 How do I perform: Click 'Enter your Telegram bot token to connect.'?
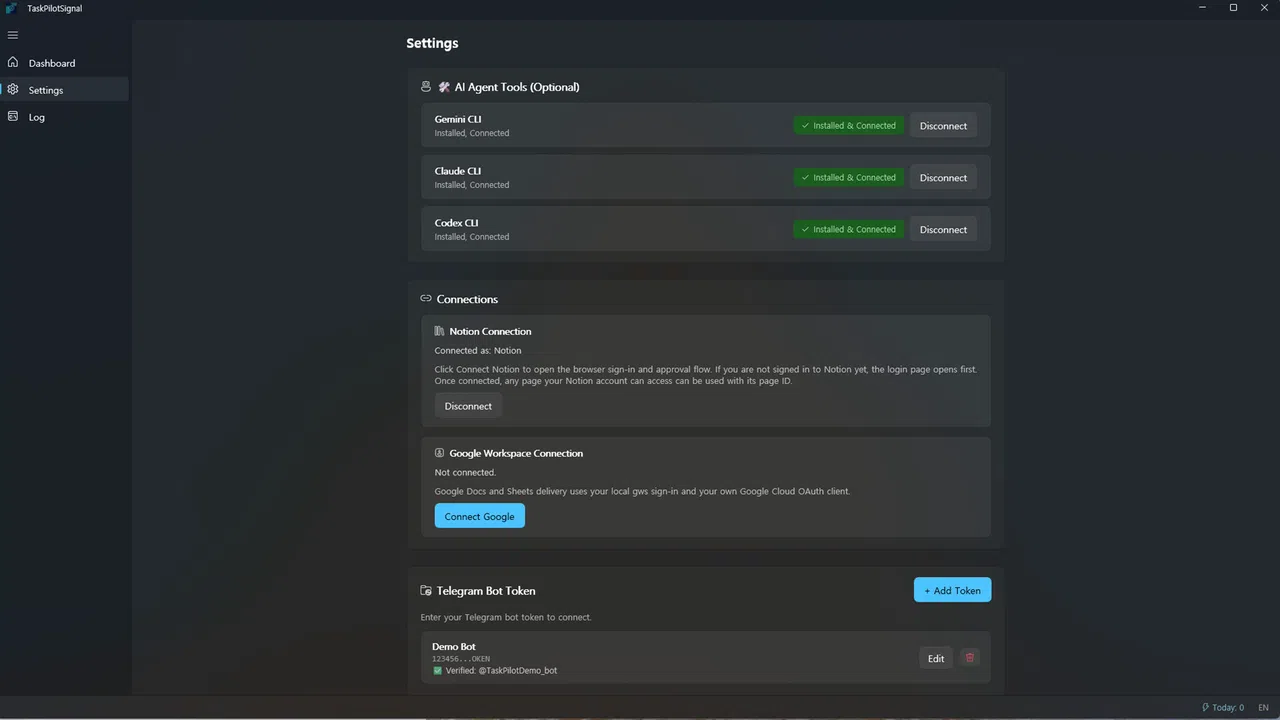point(506,617)
